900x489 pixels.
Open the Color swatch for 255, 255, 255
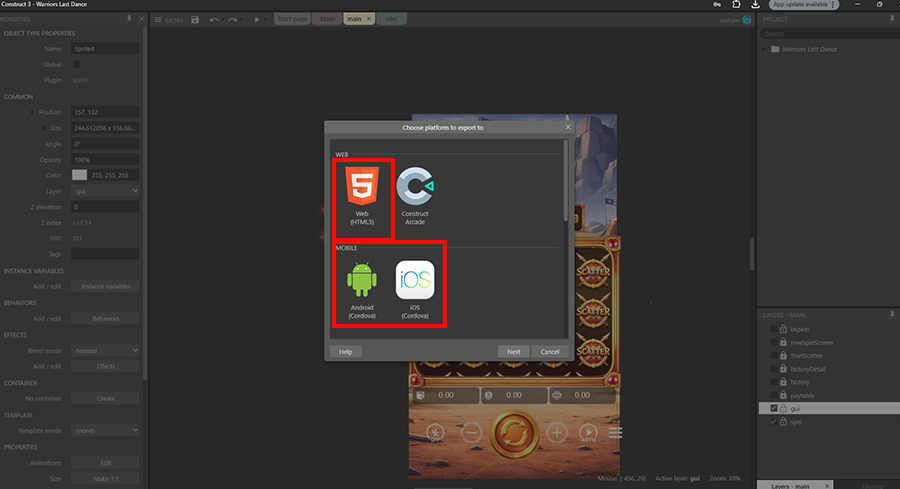[79, 175]
